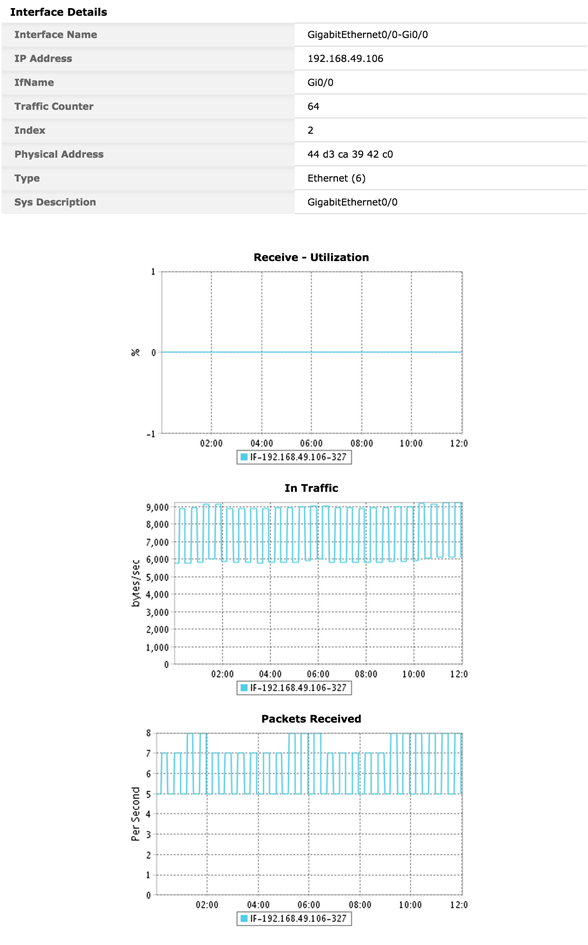588x945 pixels.
Task: Click the Sys Description value GigabitEthernet0/0
Action: click(352, 202)
